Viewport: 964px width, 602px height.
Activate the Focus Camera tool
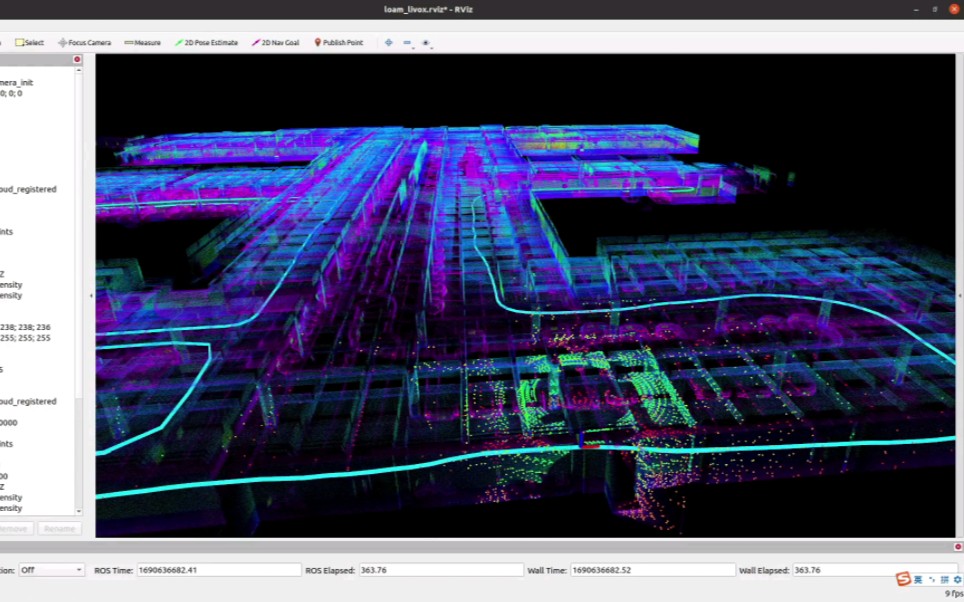tap(85, 43)
